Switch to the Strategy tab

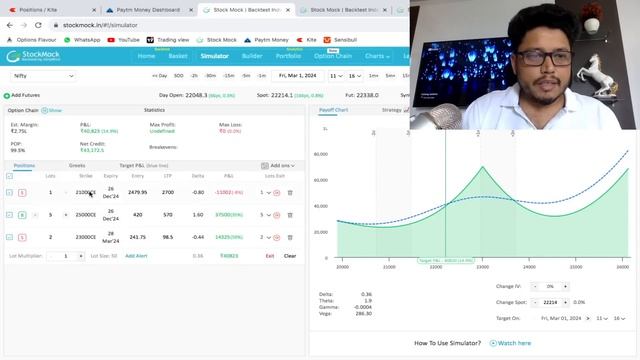tap(395, 110)
